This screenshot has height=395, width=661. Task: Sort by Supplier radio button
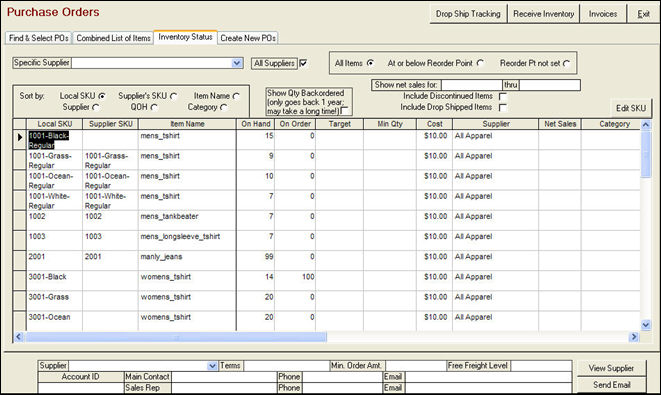coord(96,107)
